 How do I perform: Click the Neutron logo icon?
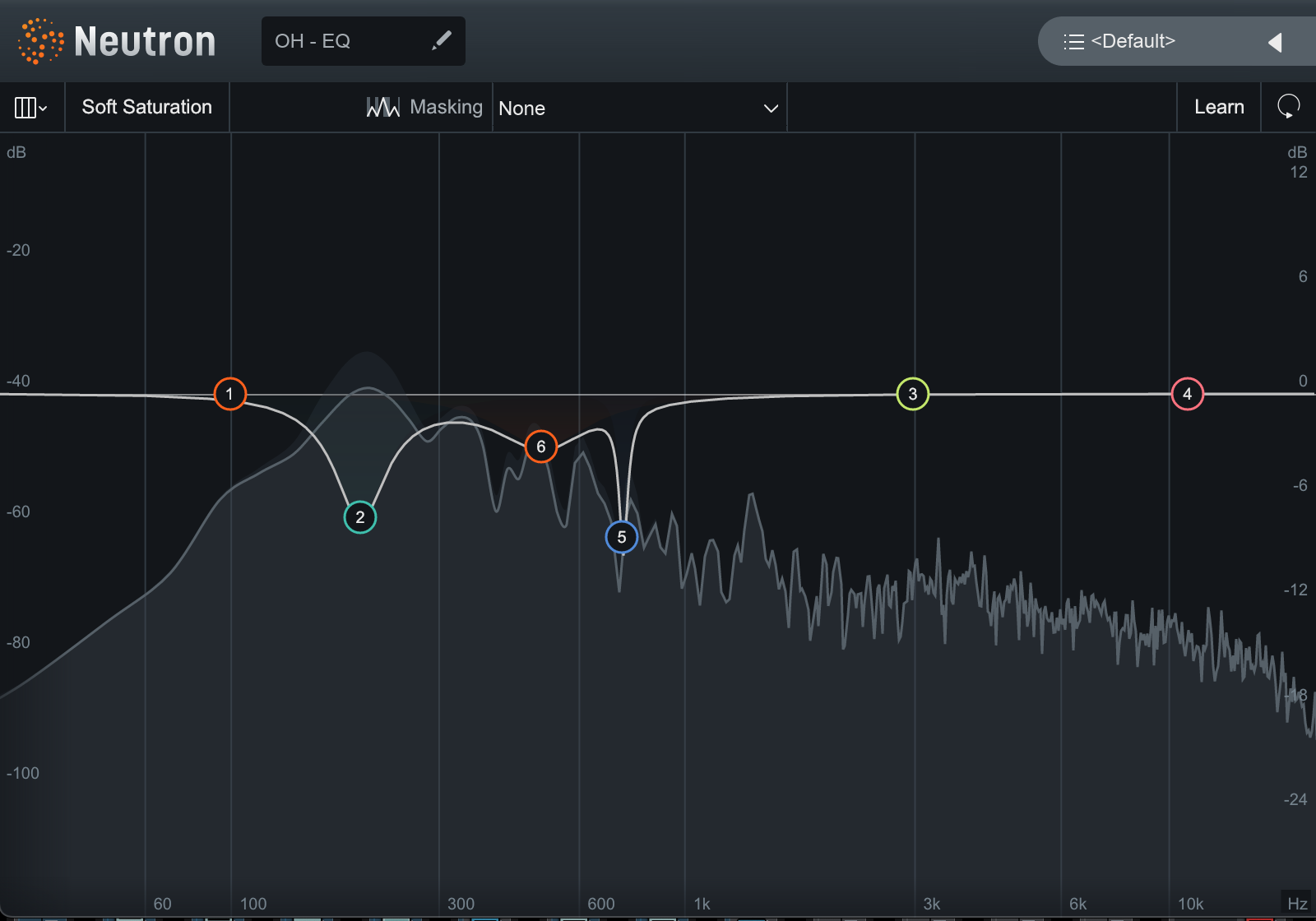(x=40, y=41)
